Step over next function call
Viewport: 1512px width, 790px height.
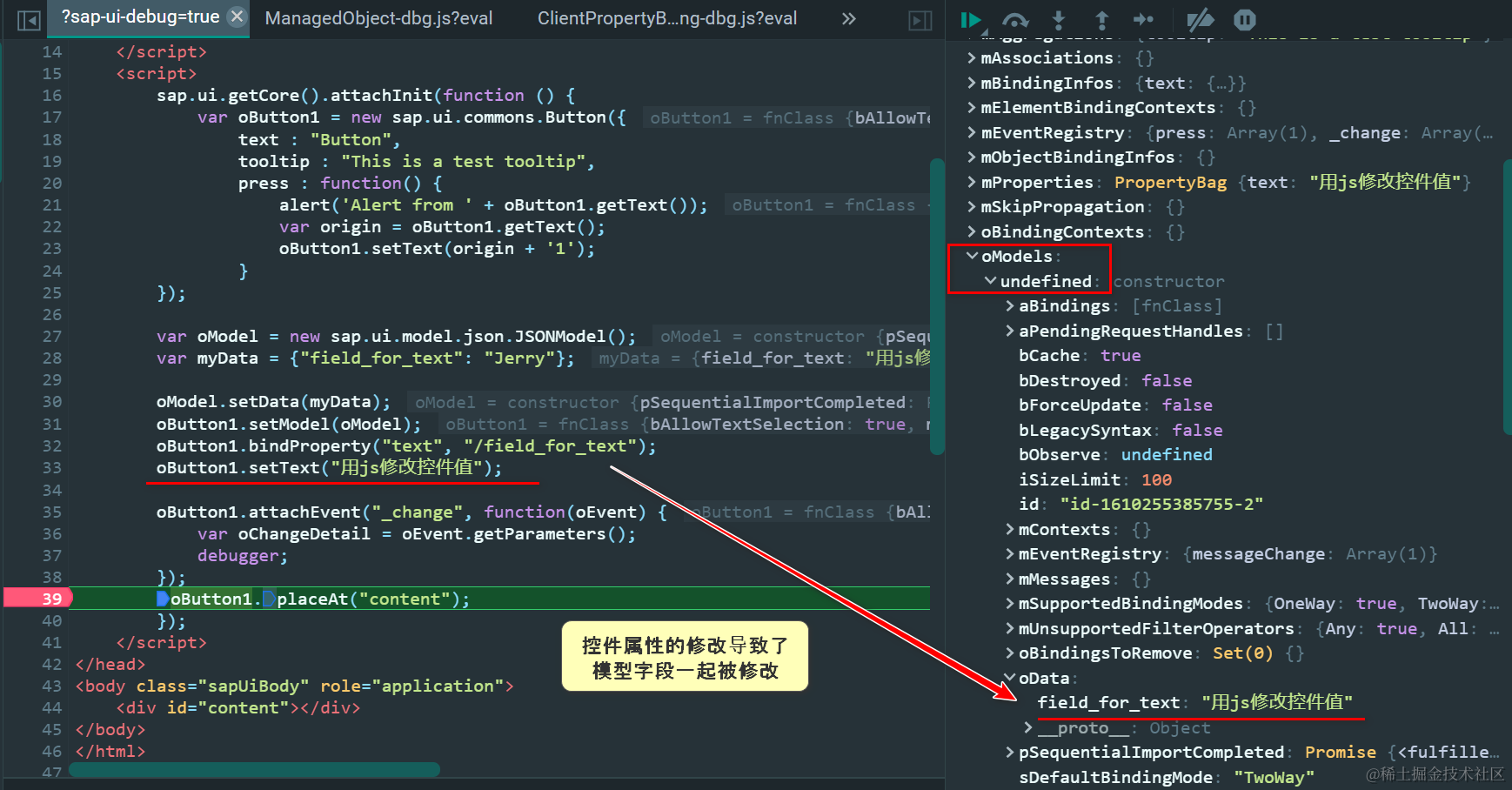[x=1015, y=20]
